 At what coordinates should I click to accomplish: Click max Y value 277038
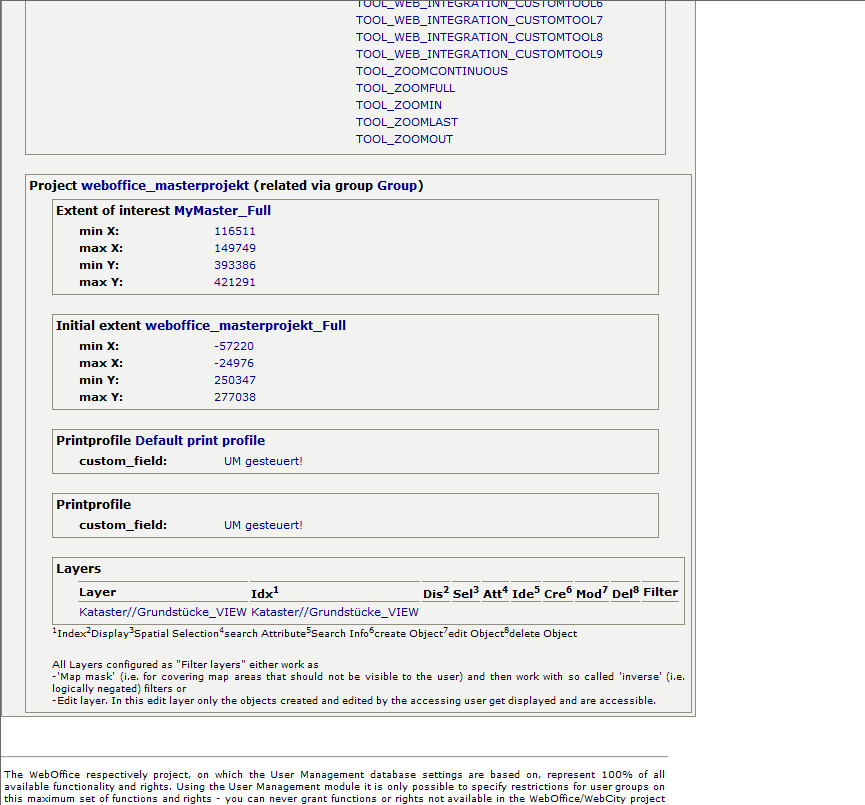pyautogui.click(x=234, y=397)
